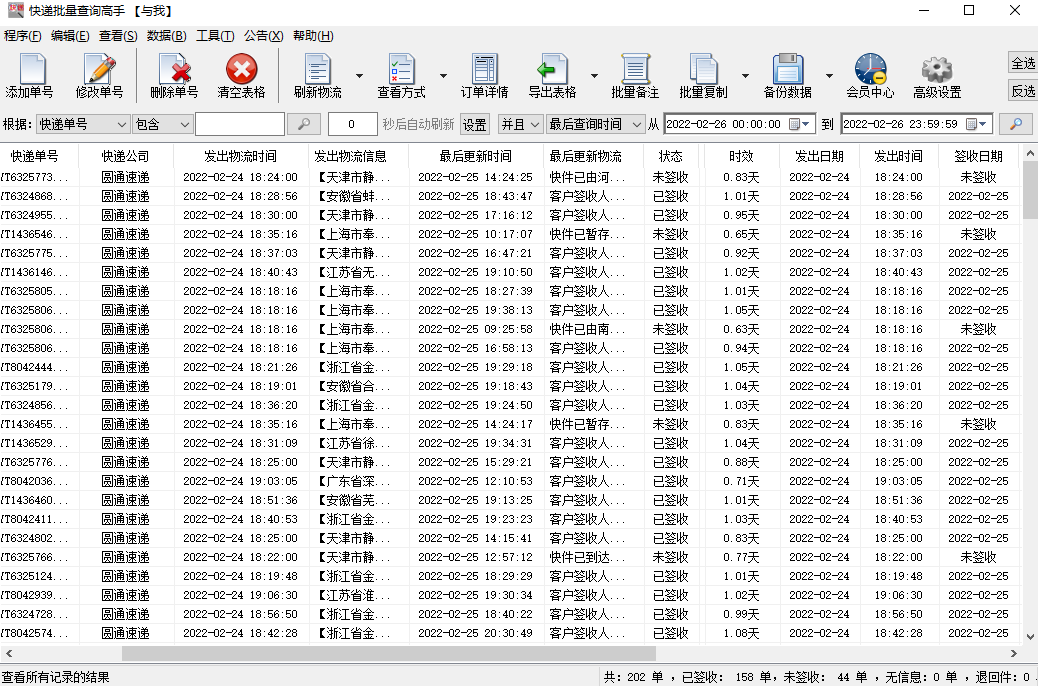This screenshot has height=686, width=1038.
Task: Open the 工具(T) menu
Action: tap(215, 36)
